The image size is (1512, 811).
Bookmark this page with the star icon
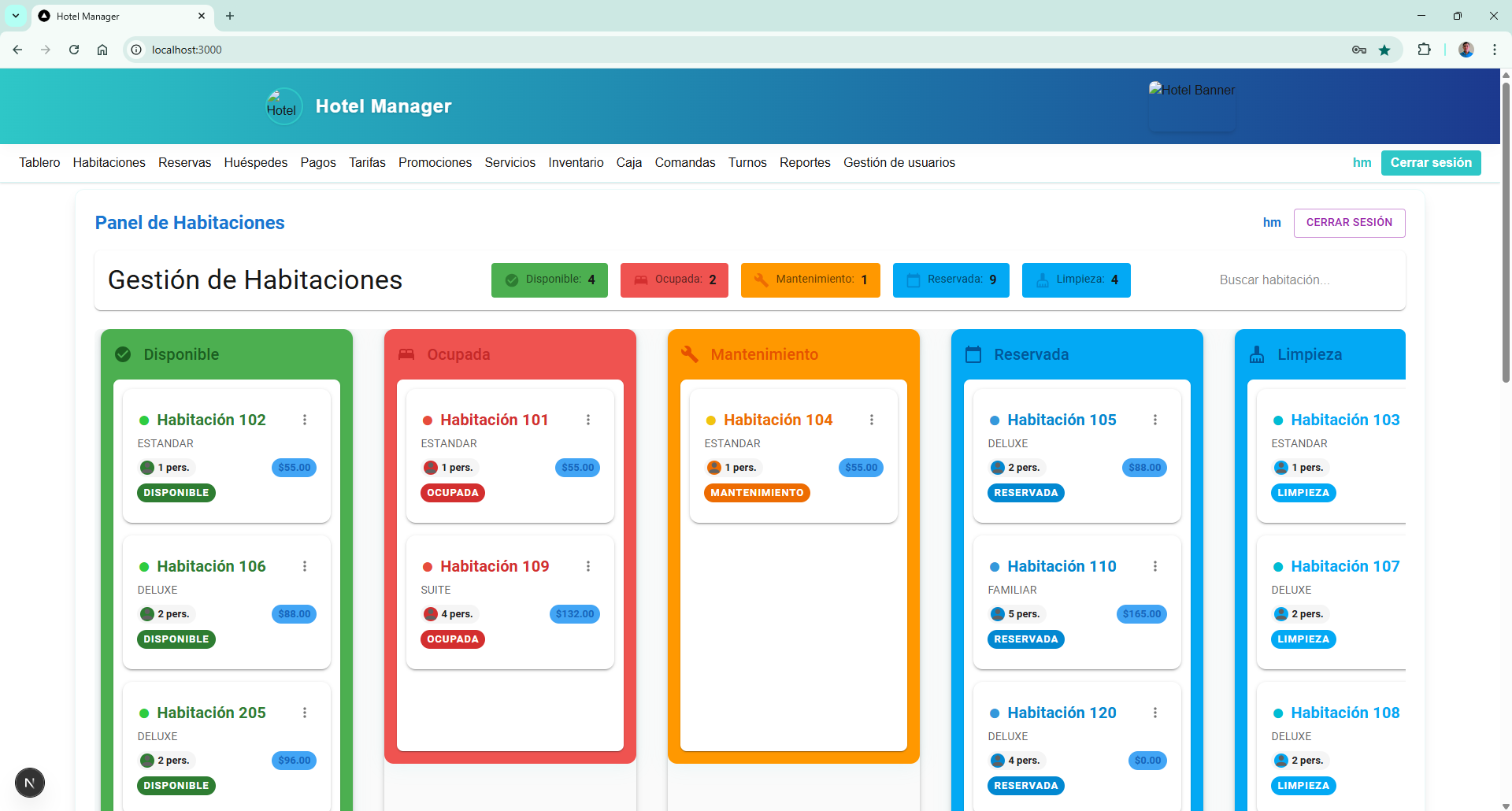coord(1384,50)
